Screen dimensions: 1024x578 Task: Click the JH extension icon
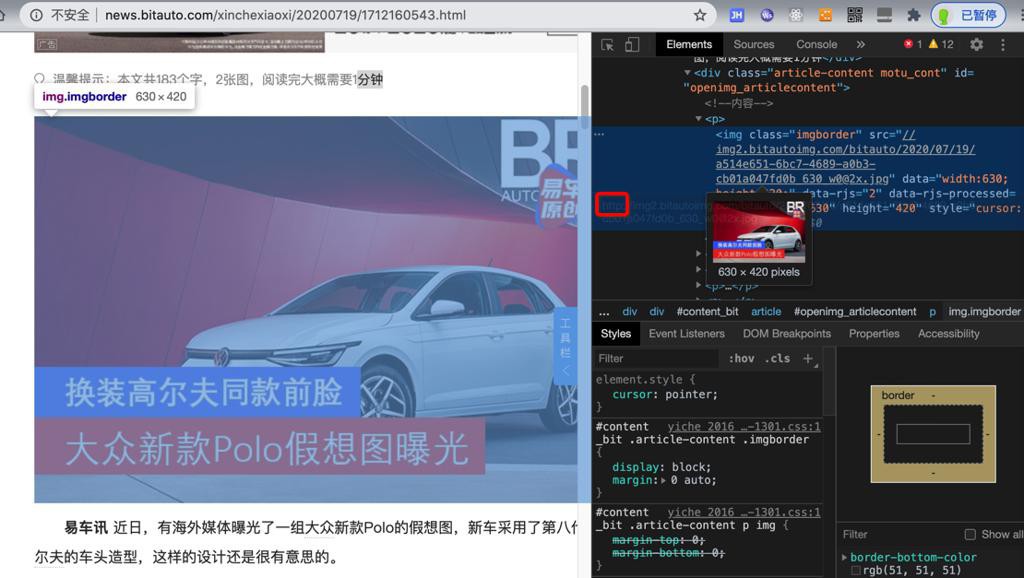pyautogui.click(x=737, y=15)
